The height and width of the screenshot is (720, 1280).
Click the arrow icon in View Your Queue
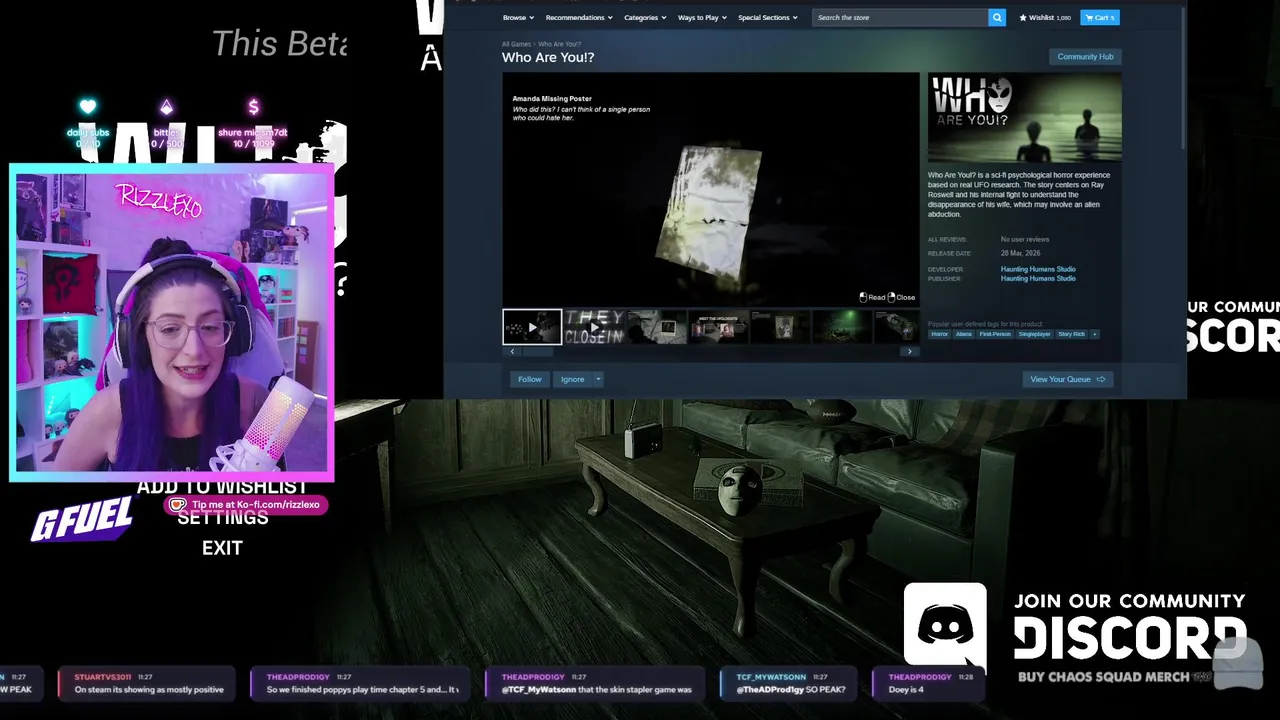(x=1100, y=379)
